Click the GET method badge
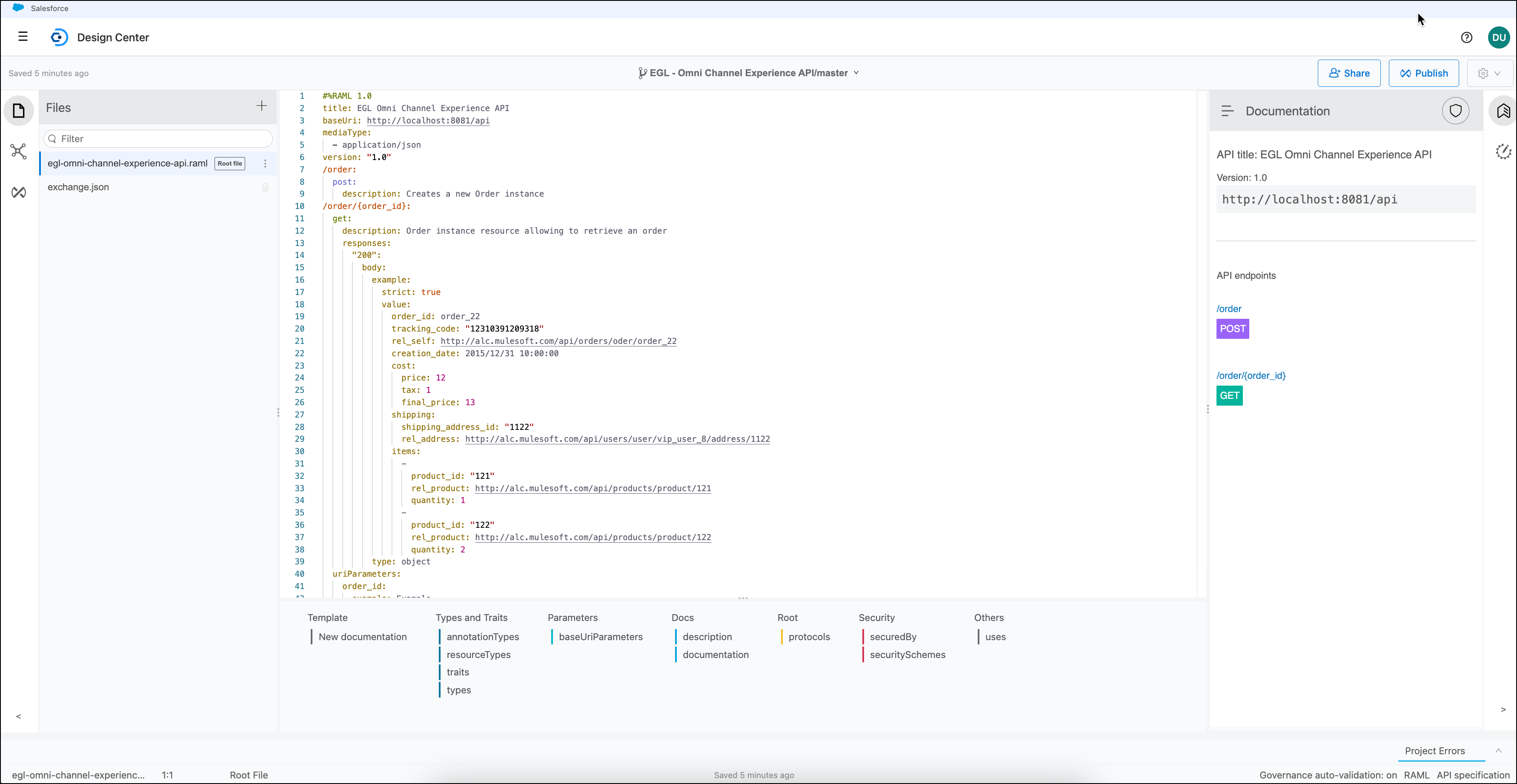1517x784 pixels. click(1229, 396)
